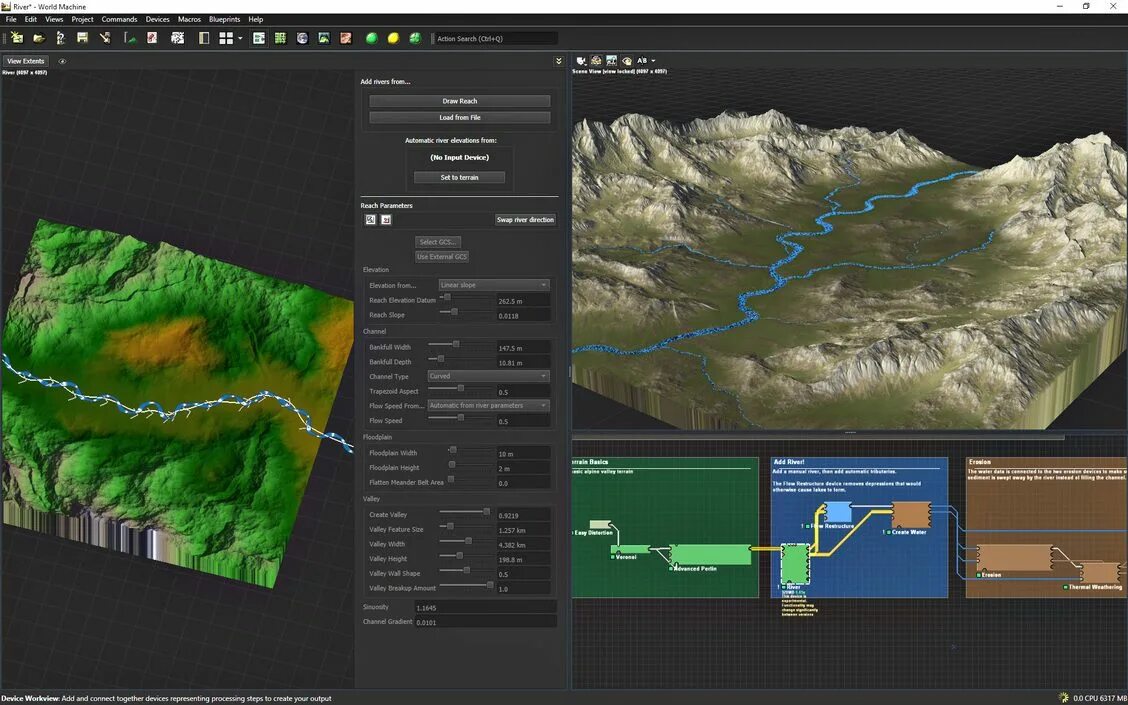Click the question mark help icon
1128x705 pixels.
[60, 38]
